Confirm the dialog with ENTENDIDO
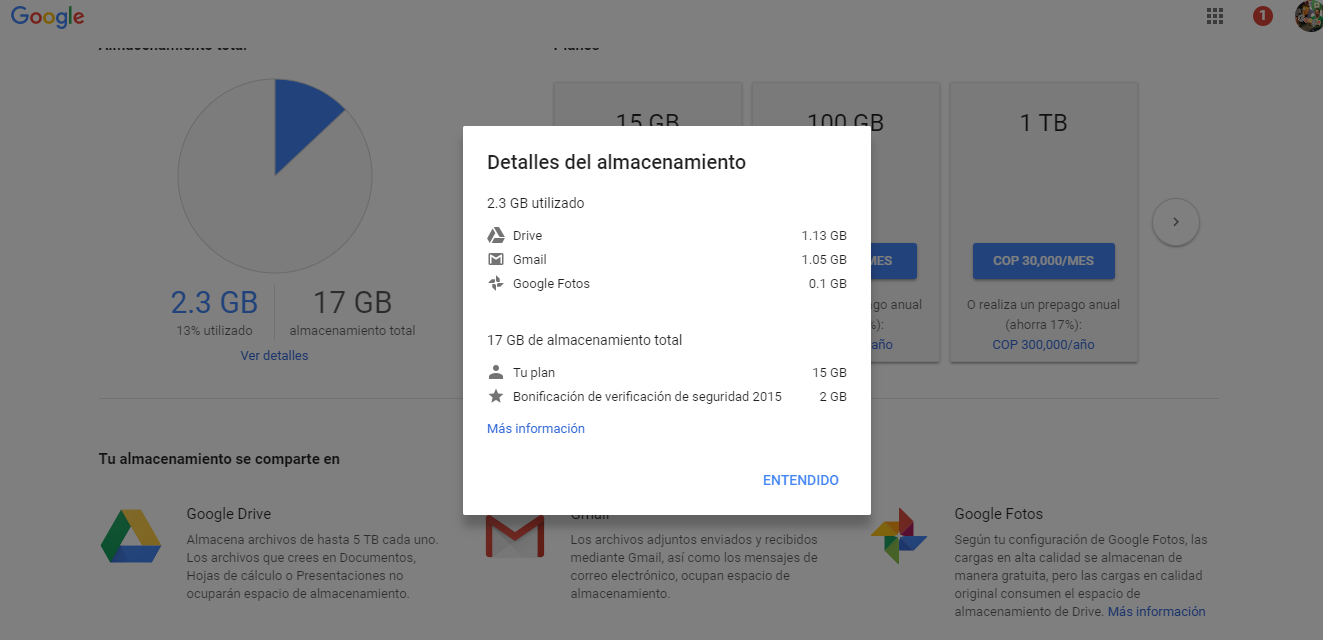Image resolution: width=1323 pixels, height=640 pixels. point(801,480)
